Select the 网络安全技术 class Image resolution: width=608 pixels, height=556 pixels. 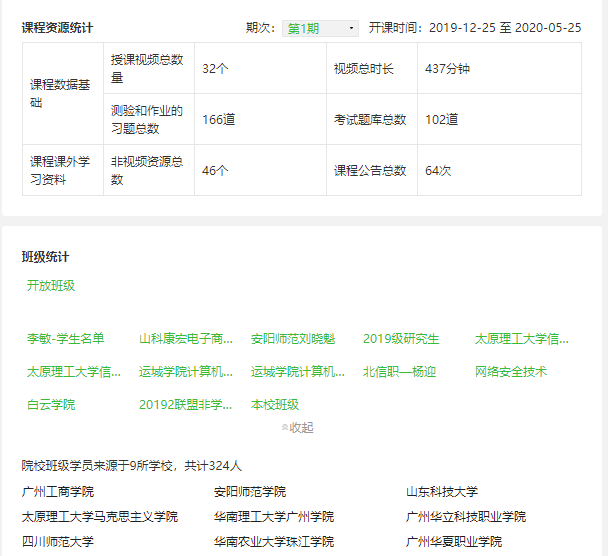511,372
